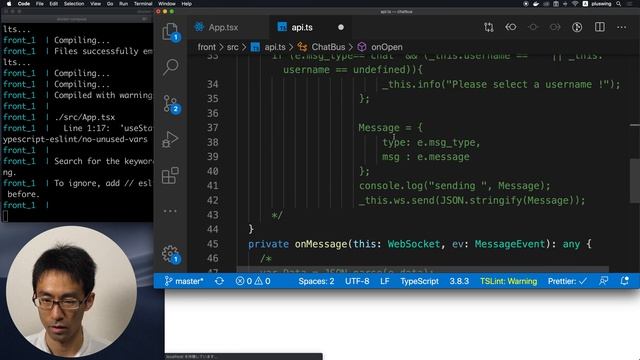Click the Open Changes compare icon
The image size is (640, 360).
(489, 27)
